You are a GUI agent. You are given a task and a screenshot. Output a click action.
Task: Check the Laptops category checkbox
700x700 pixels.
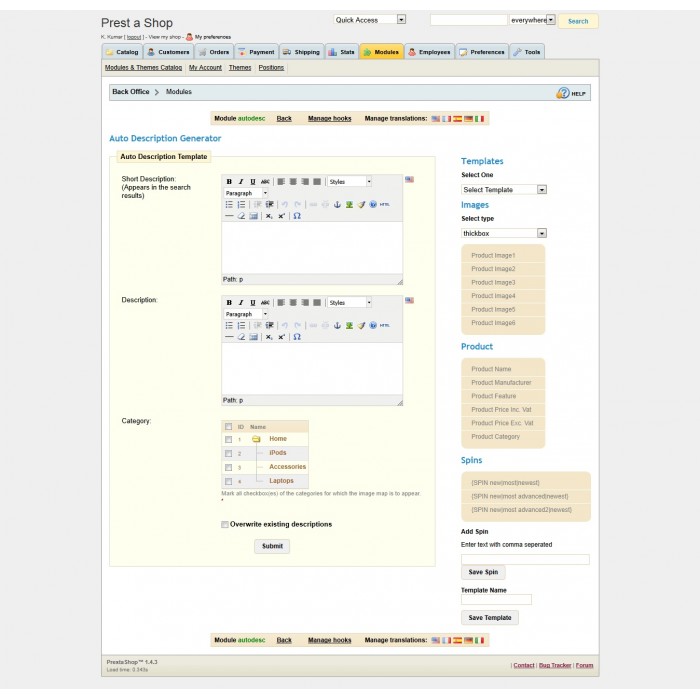tap(229, 482)
